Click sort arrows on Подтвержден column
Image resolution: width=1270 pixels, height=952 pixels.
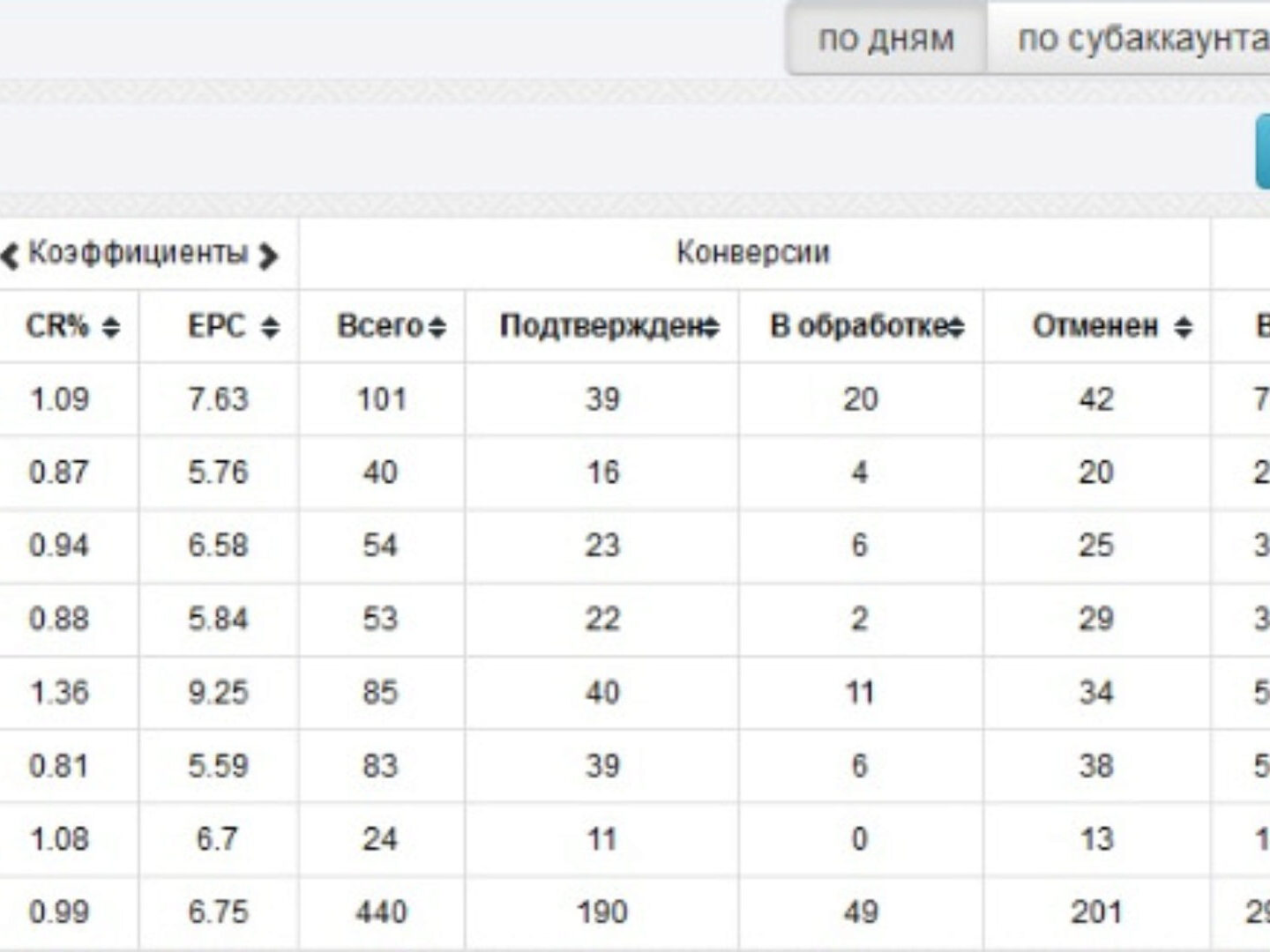711,328
